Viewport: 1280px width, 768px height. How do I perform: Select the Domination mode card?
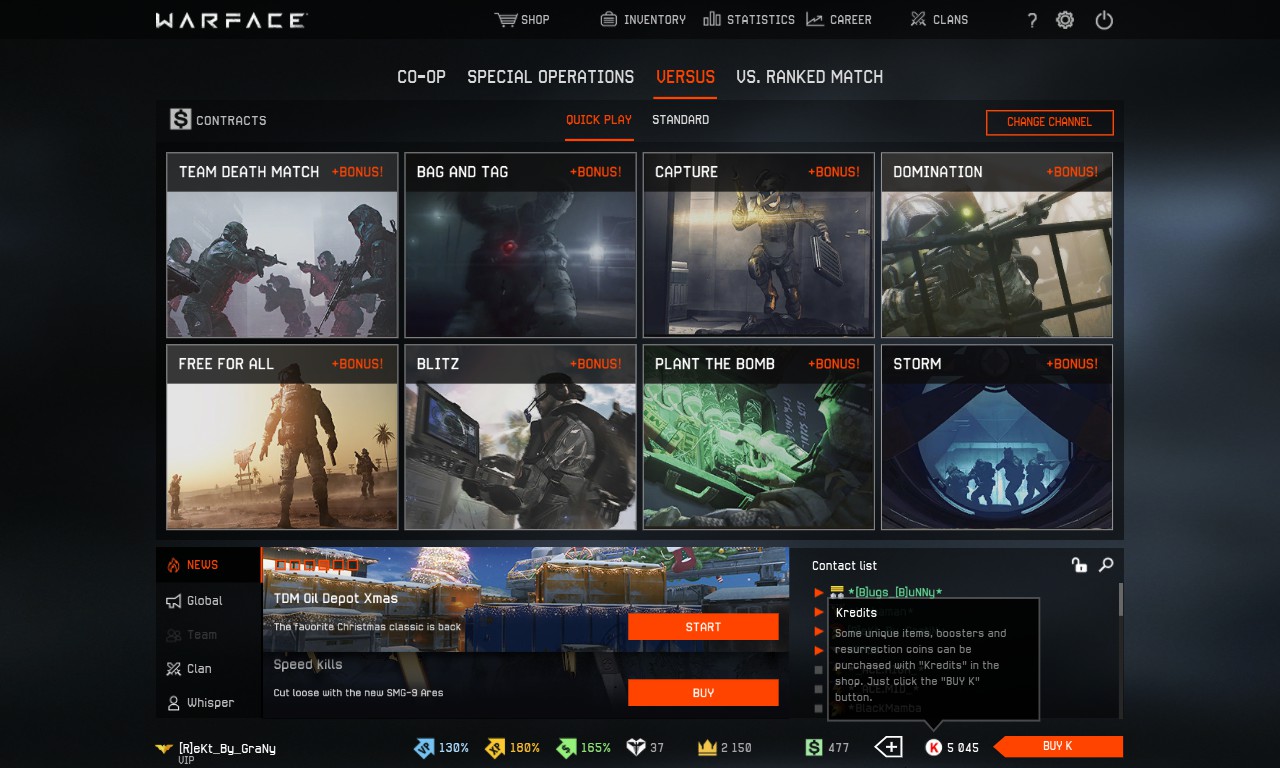click(x=997, y=245)
